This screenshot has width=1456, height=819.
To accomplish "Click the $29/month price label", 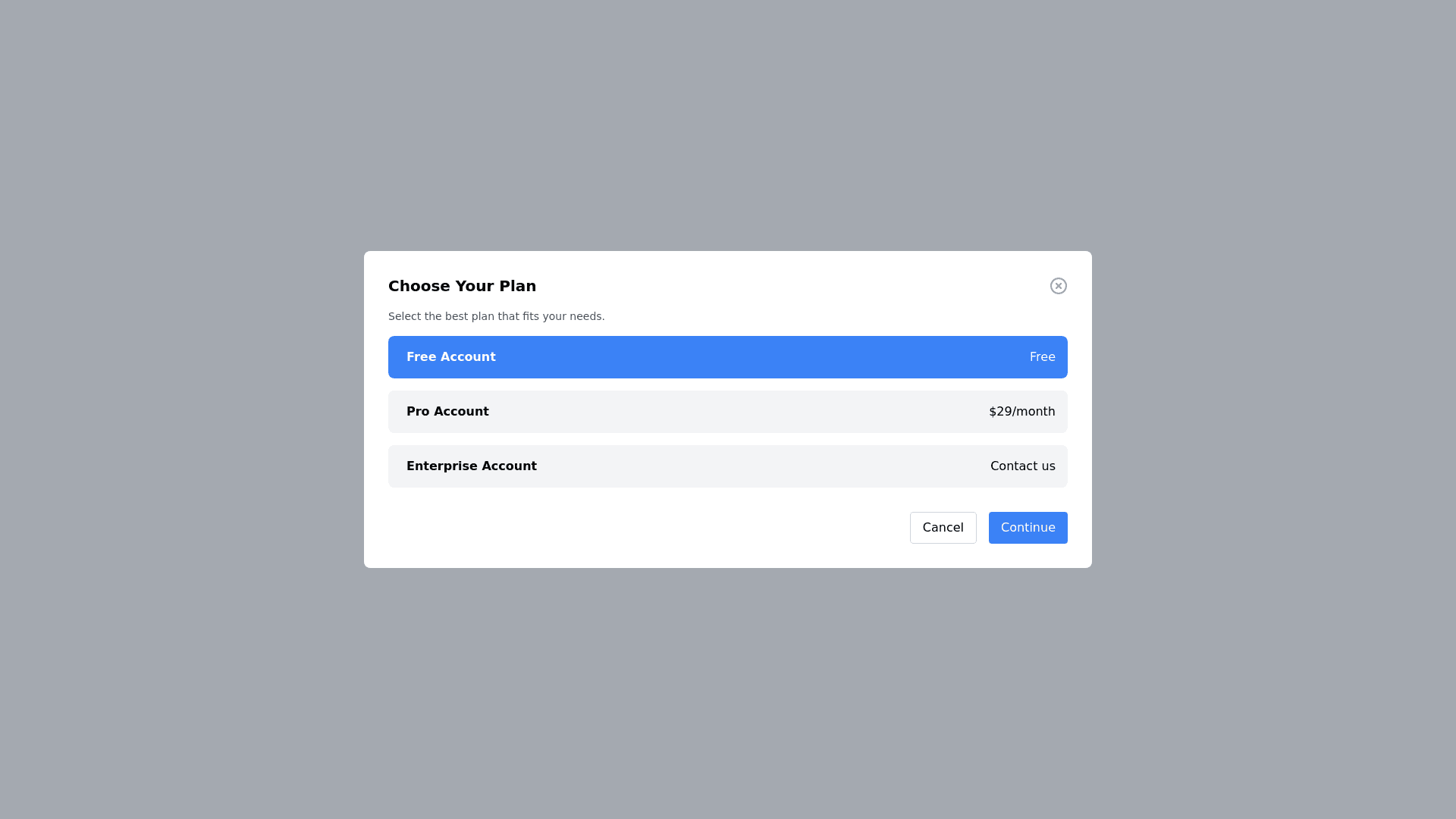I will 1021,412.
